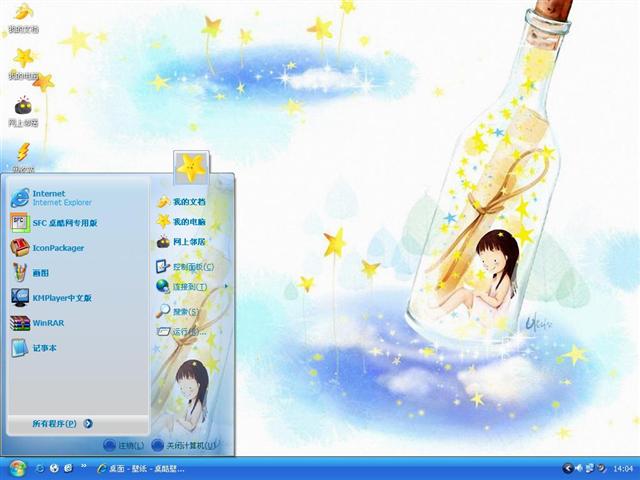Launch IconPackager from Start menu
The width and height of the screenshot is (640, 480).
[78, 248]
